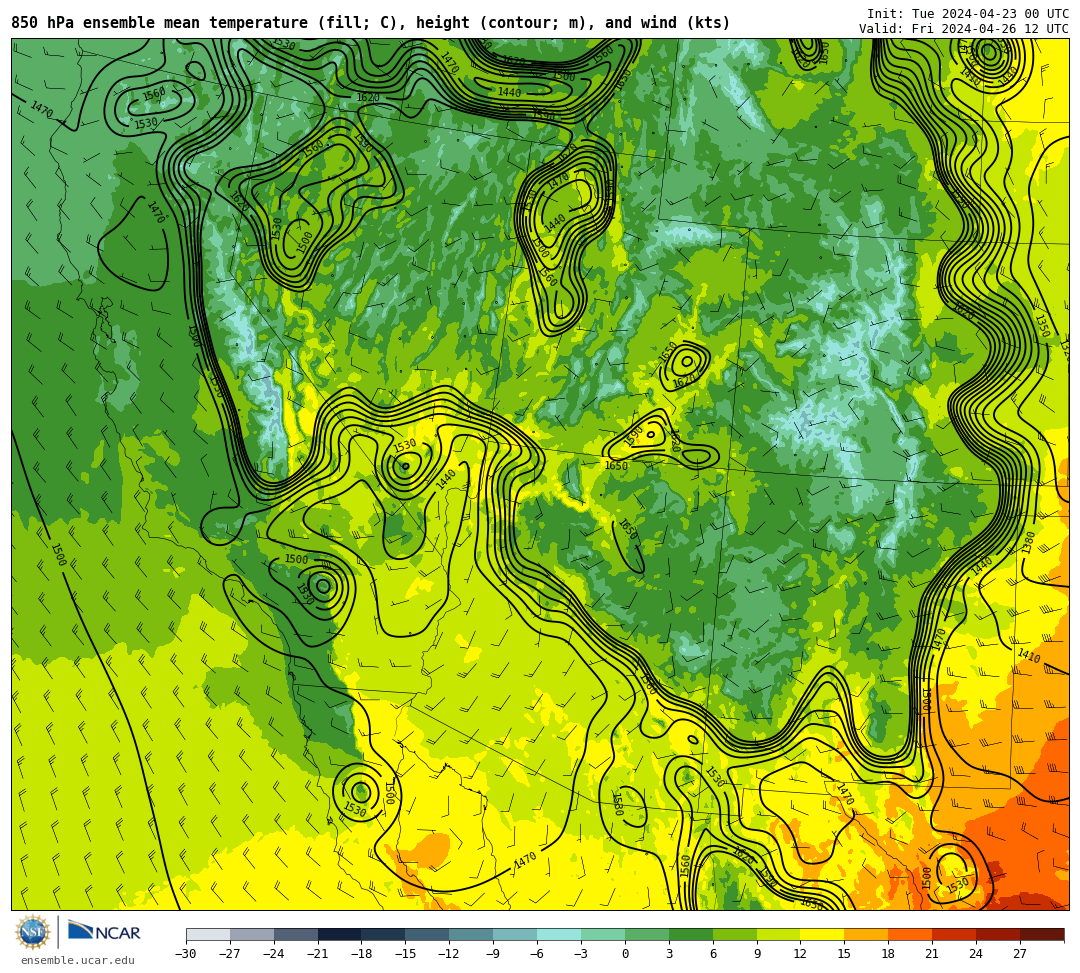The image size is (1080, 973).
Task: Pick the maroon swatch right of 27
Action: (x=1042, y=934)
